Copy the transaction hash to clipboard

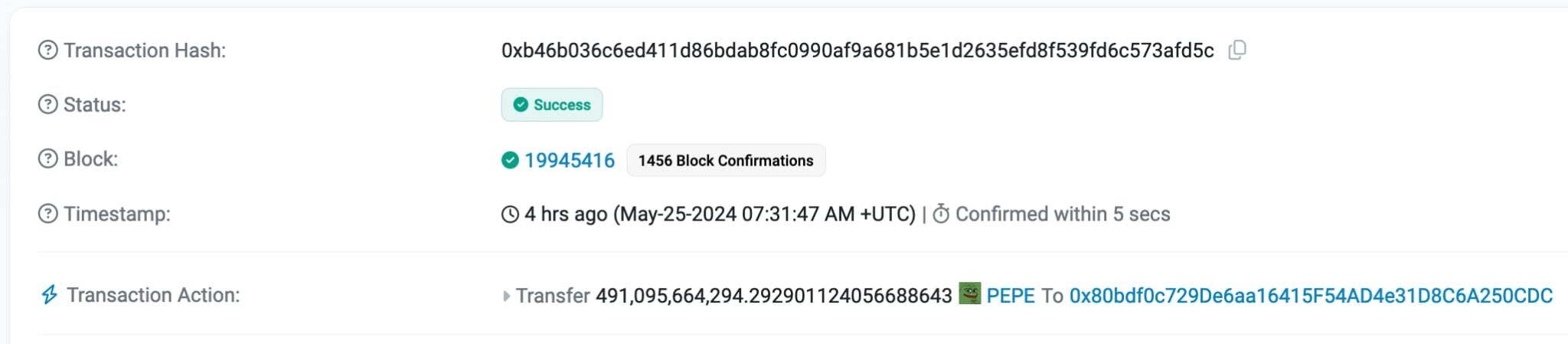tap(1236, 51)
